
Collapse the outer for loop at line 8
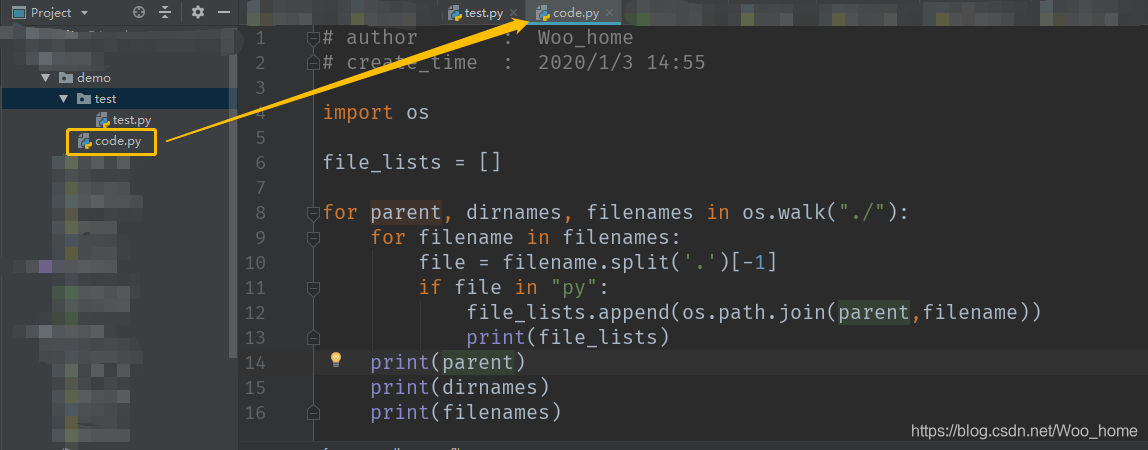tap(313, 213)
